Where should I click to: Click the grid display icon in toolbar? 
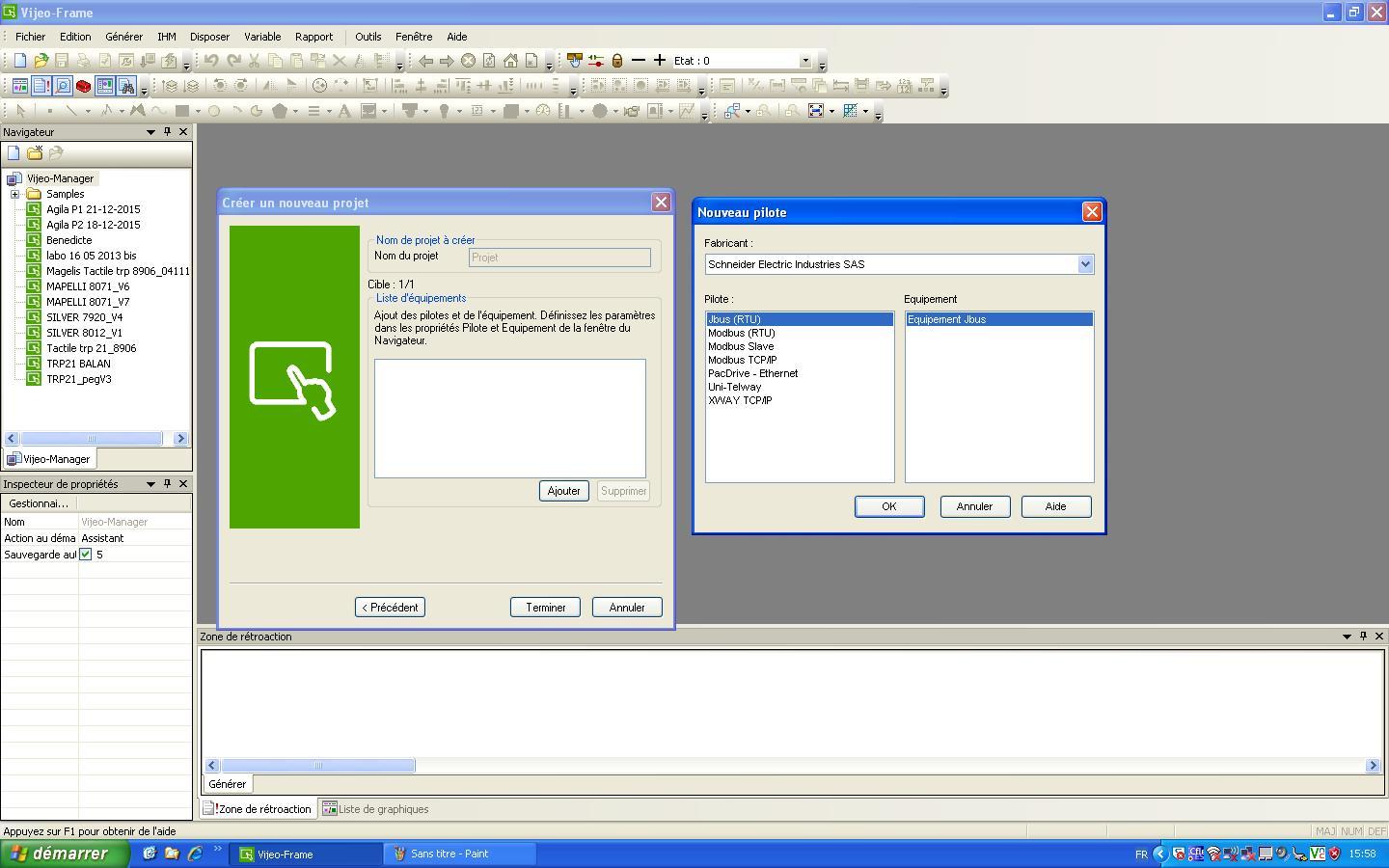(x=850, y=111)
